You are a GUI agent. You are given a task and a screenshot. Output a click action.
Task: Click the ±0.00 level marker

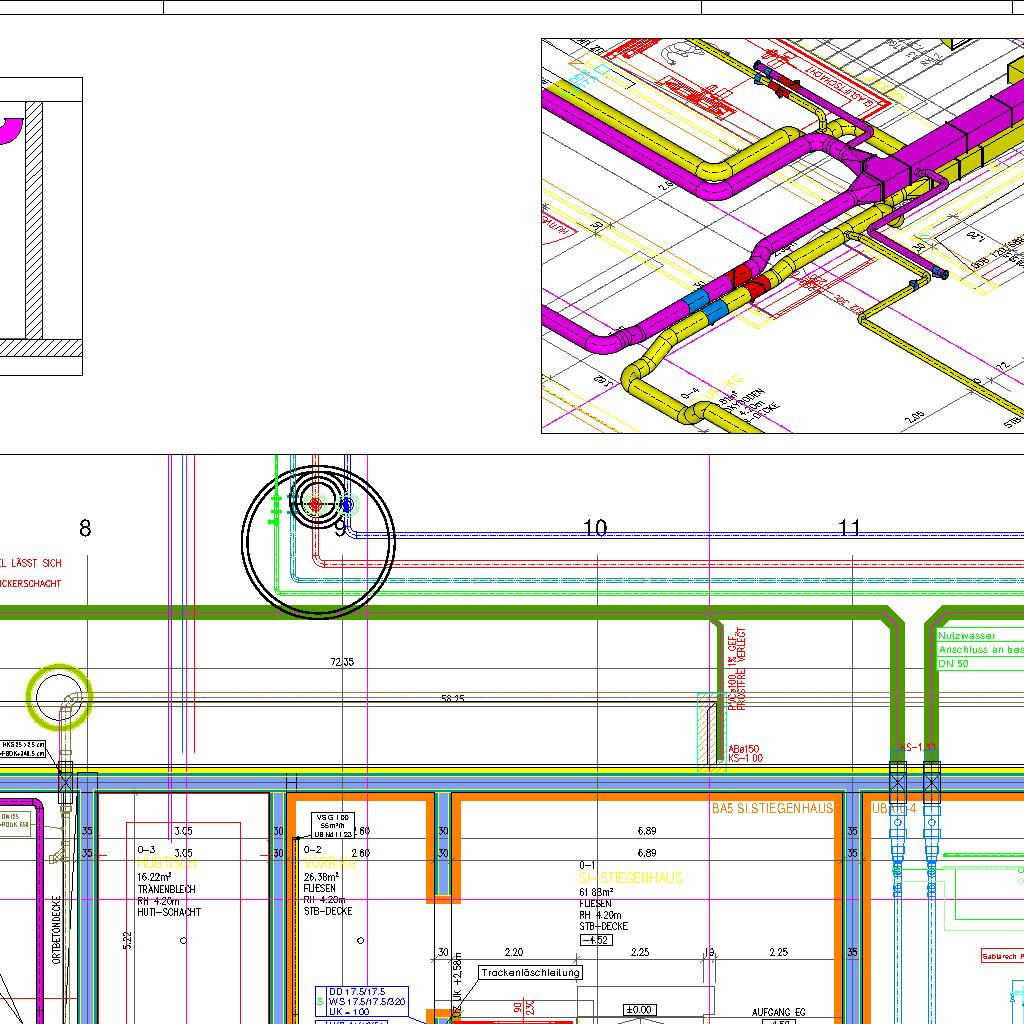point(639,1010)
